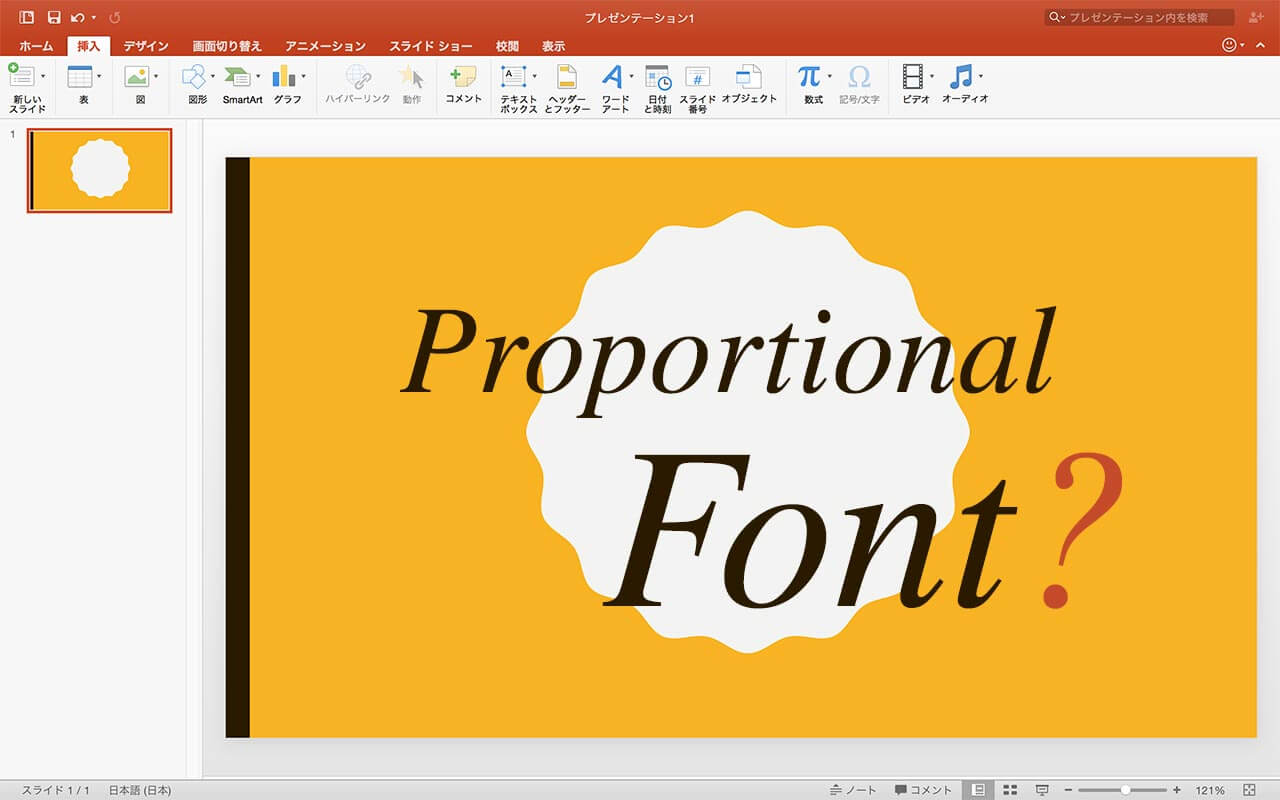Open the 校閲 tab
The image size is (1280, 800).
coord(507,46)
